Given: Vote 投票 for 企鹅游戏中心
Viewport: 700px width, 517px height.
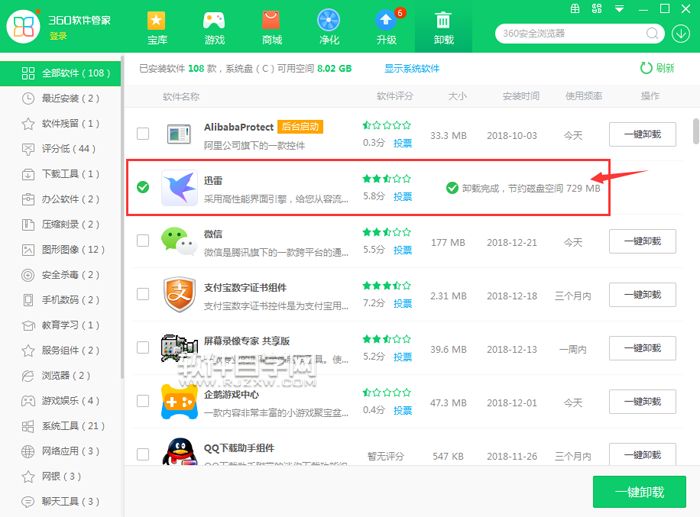Looking at the screenshot, I should pos(402,411).
